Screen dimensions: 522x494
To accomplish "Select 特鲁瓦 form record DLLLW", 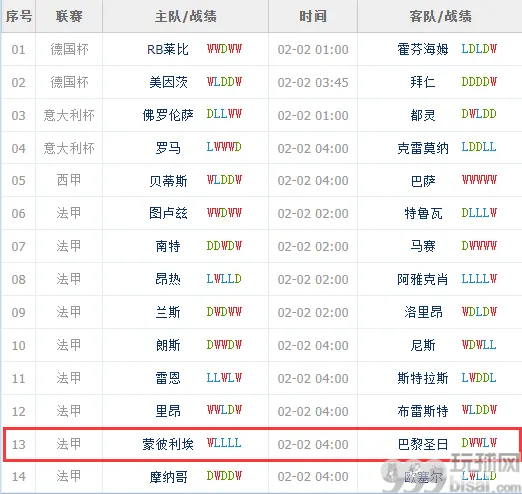I will pos(479,213).
